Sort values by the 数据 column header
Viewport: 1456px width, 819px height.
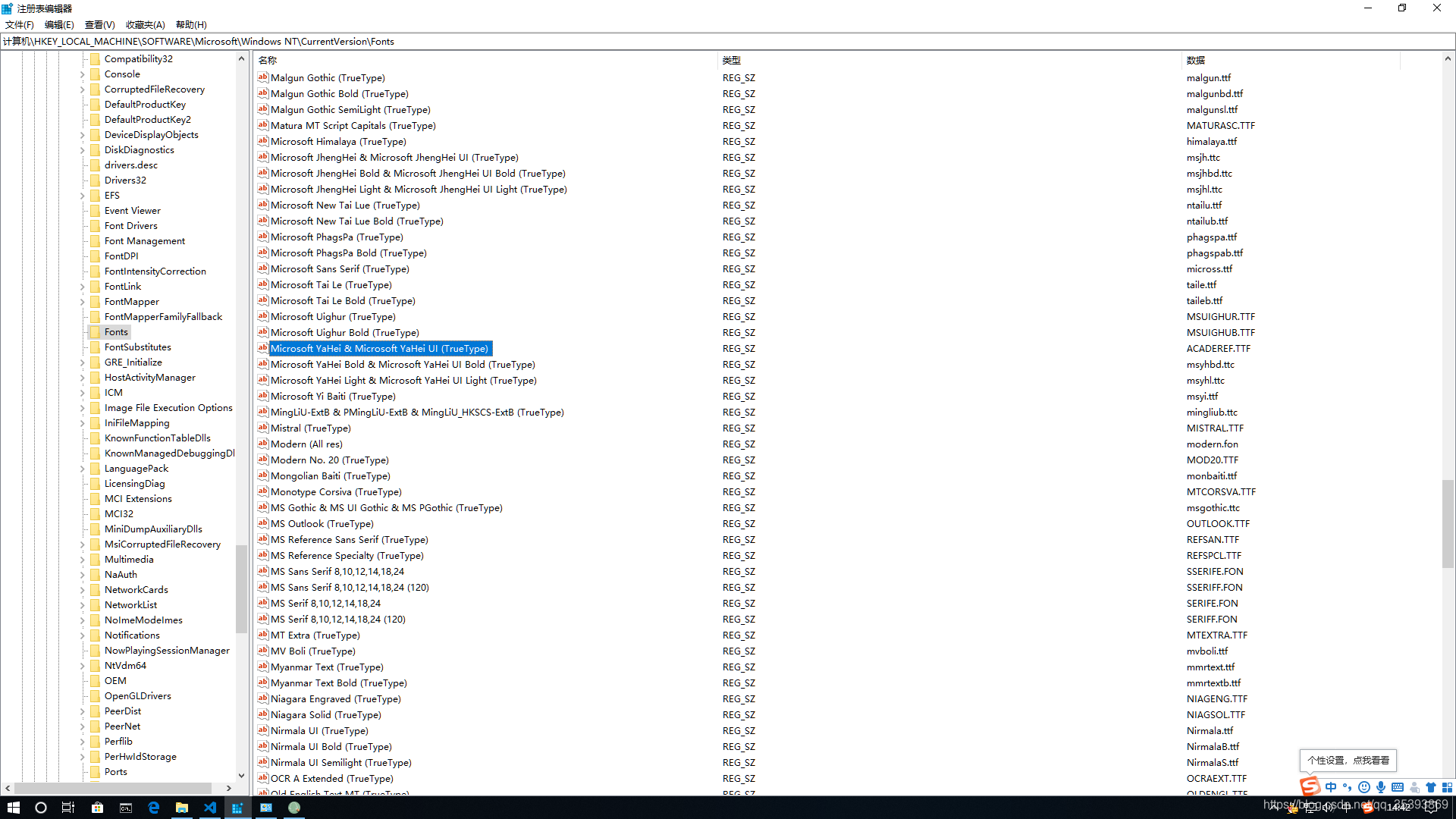[1291, 60]
